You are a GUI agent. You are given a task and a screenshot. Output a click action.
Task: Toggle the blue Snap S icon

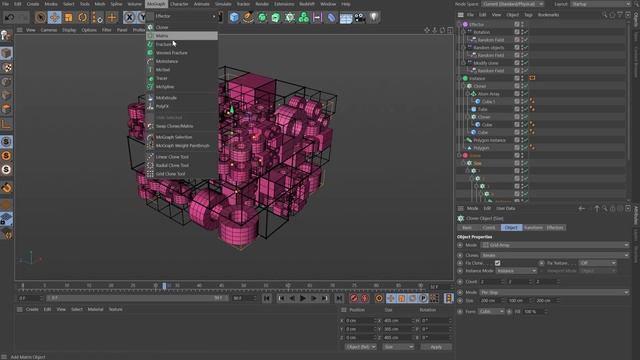[x=6, y=142]
